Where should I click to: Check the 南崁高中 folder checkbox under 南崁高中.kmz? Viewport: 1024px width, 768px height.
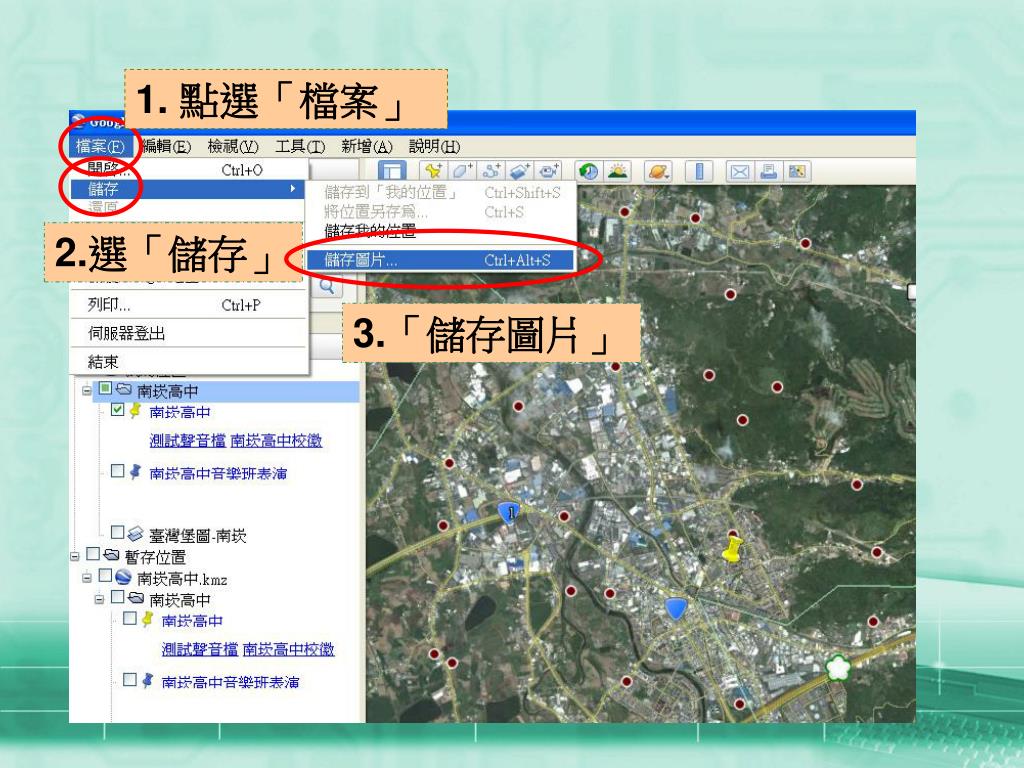[x=118, y=596]
